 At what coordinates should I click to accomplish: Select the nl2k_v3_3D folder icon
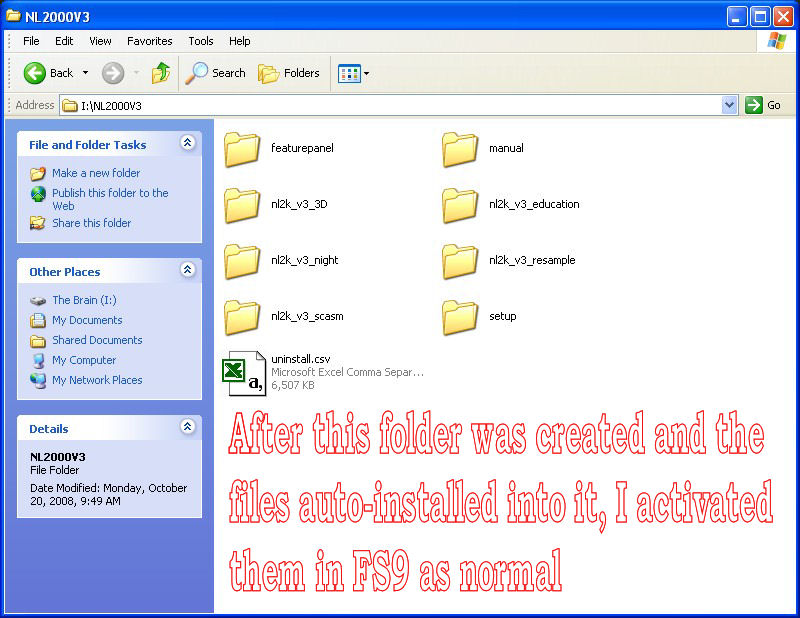tap(242, 205)
